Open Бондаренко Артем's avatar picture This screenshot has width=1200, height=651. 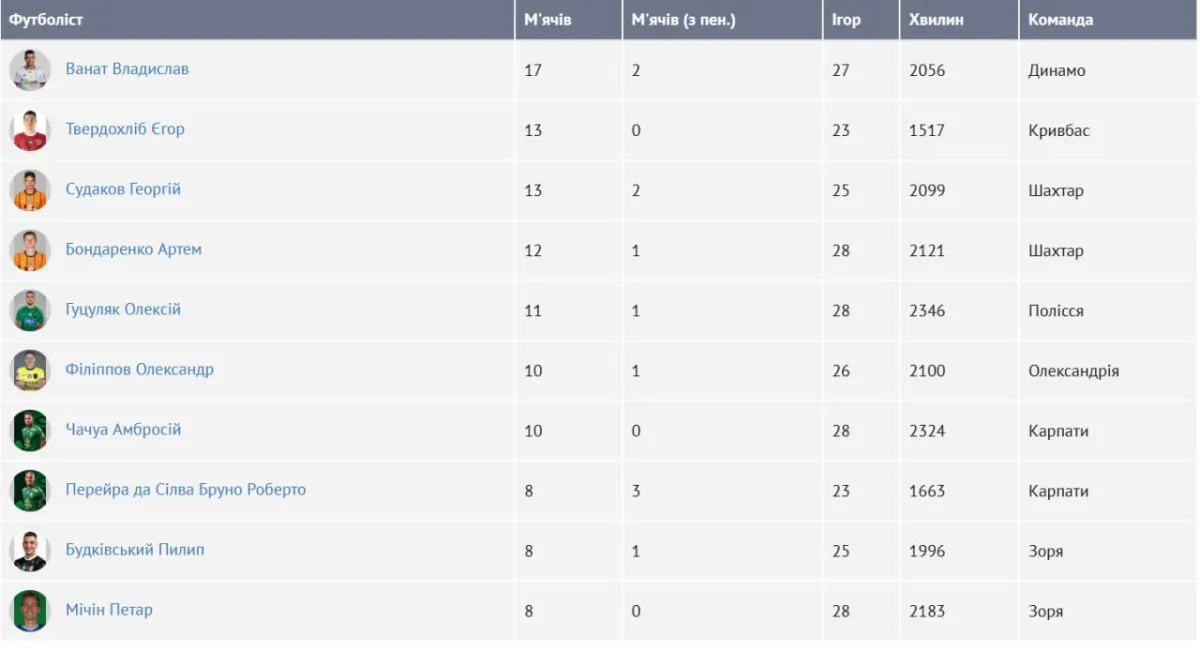pyautogui.click(x=30, y=250)
